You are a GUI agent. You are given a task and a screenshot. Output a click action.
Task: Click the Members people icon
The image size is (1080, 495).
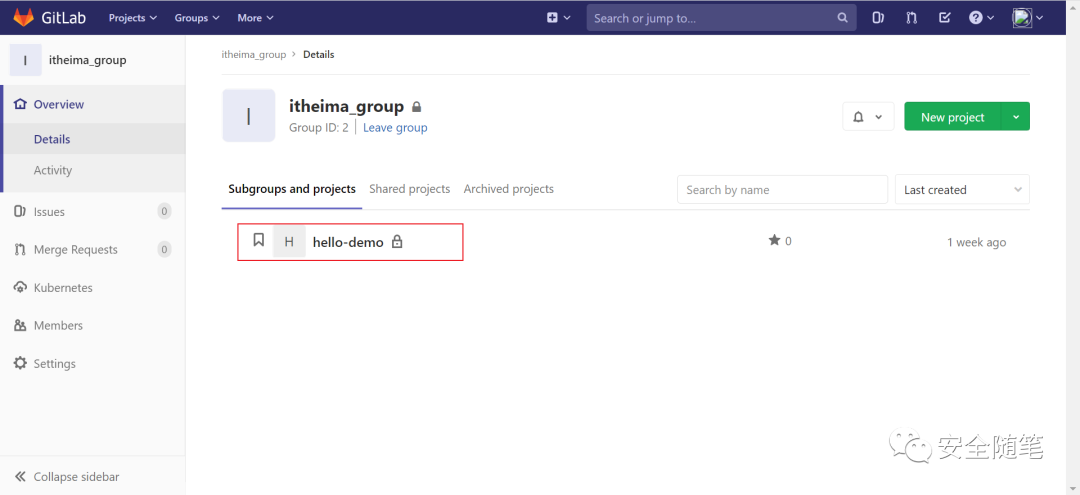coord(20,326)
